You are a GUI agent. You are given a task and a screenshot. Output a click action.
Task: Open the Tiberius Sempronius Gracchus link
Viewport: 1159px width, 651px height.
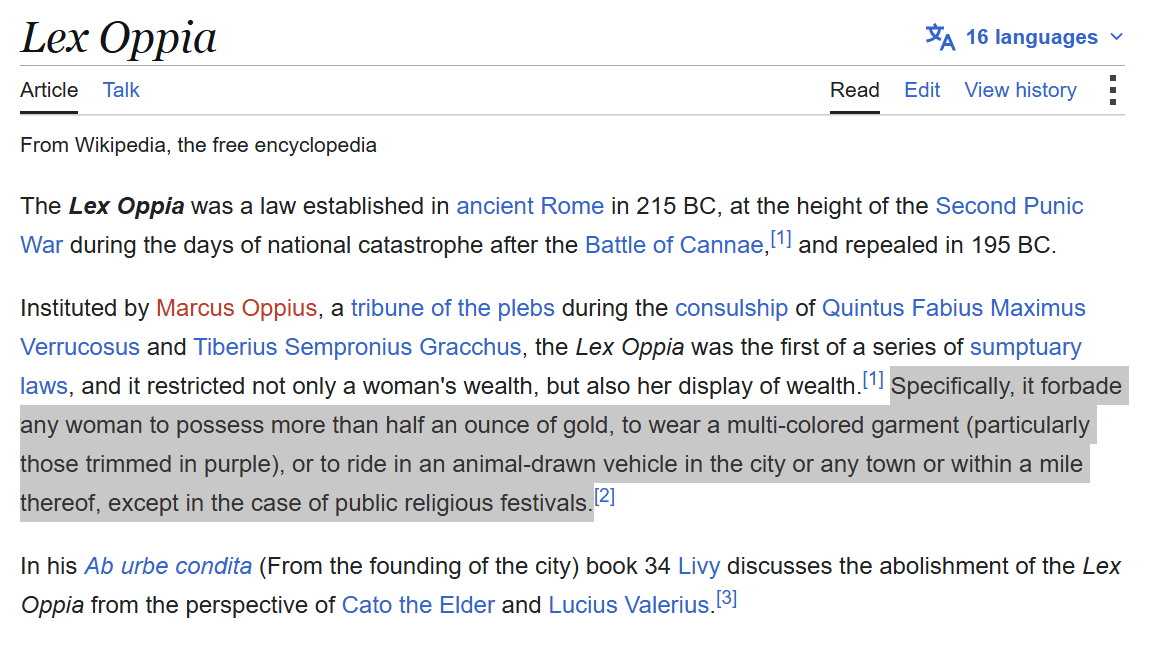pyautogui.click(x=357, y=347)
